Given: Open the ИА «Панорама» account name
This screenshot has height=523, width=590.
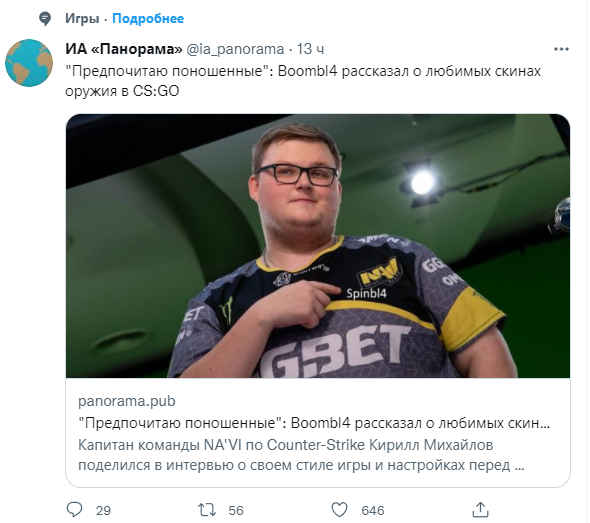Looking at the screenshot, I should (x=123, y=49).
